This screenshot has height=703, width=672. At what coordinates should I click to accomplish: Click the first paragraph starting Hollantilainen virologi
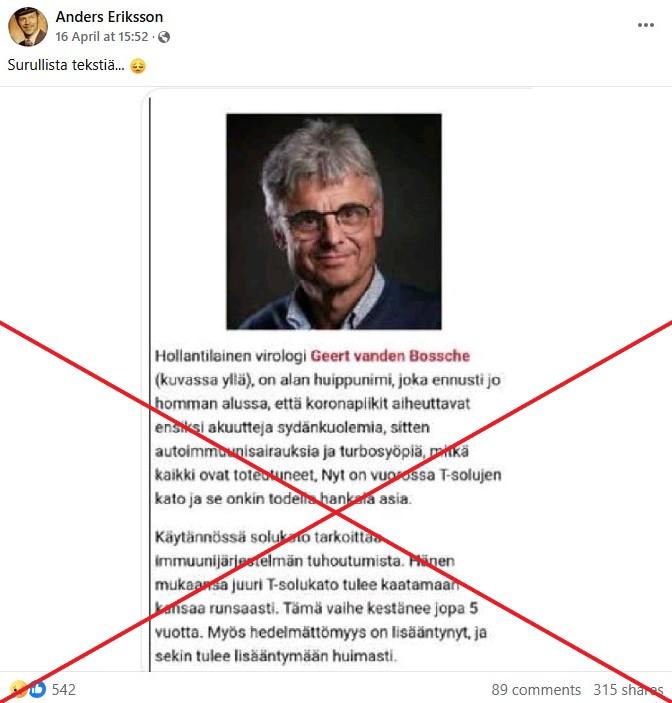tap(328, 427)
